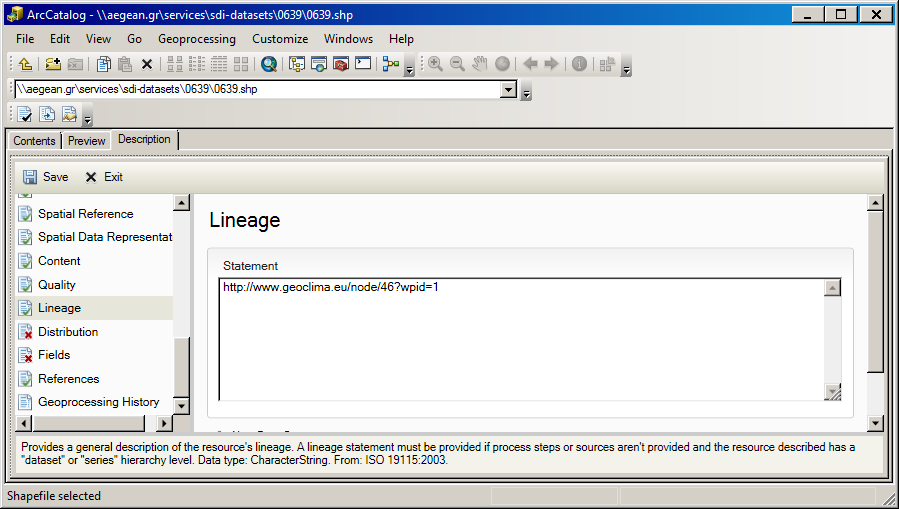Select the Identify info tool
The width and height of the screenshot is (899, 509).
(579, 64)
